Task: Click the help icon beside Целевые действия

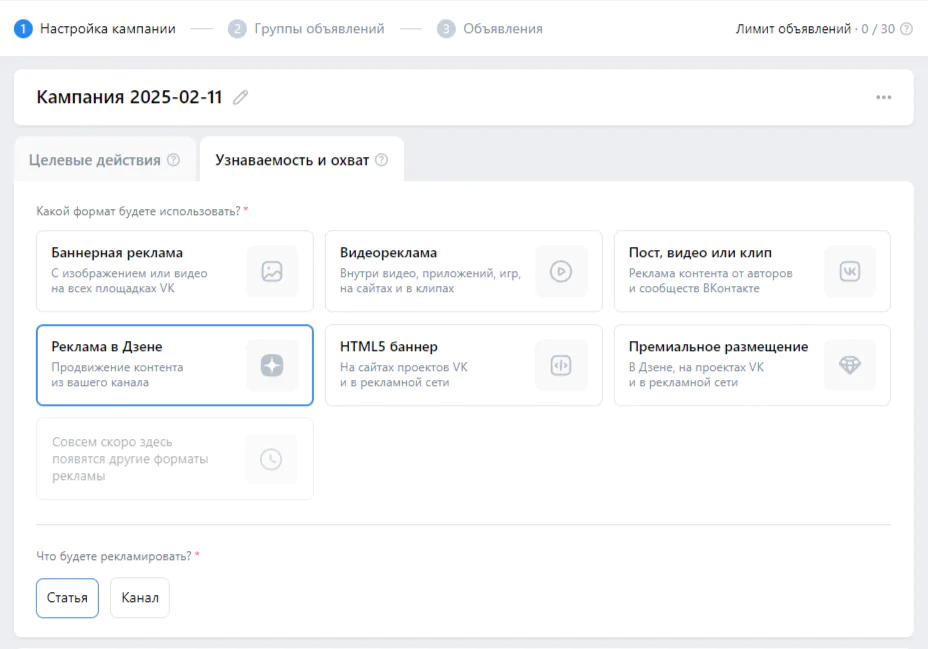Action: [x=173, y=160]
